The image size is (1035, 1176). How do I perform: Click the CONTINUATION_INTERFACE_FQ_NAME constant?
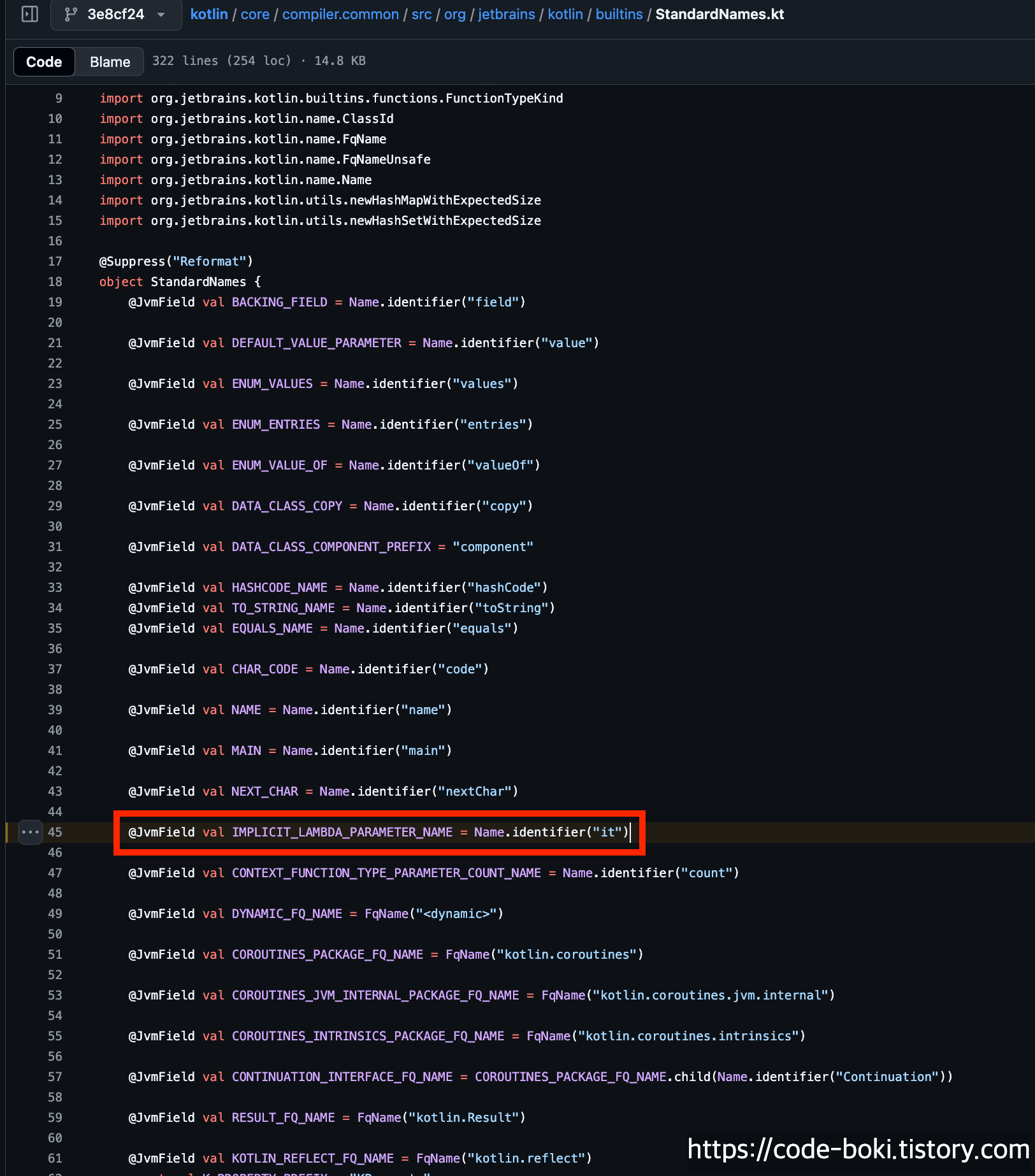click(342, 1077)
